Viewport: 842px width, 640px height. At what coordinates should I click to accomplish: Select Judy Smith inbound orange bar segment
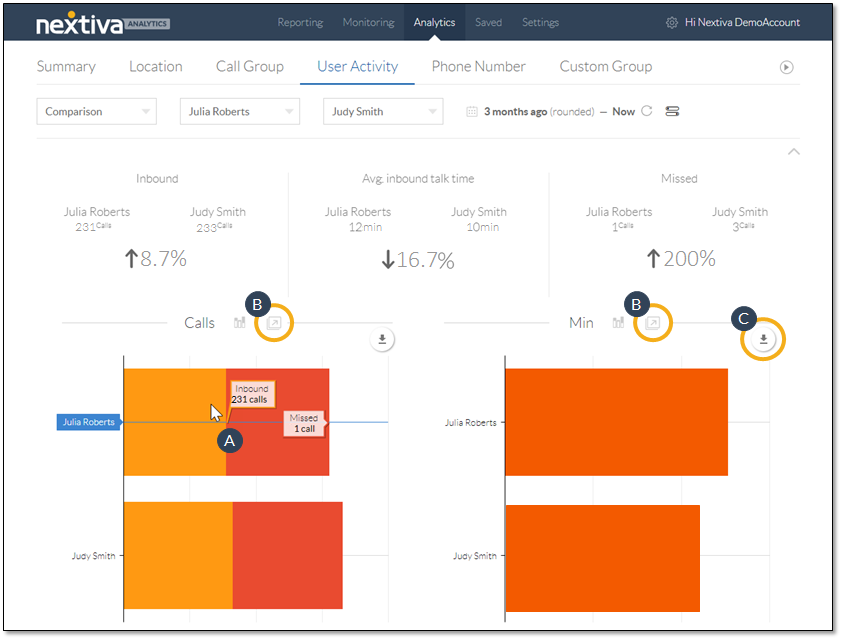178,555
